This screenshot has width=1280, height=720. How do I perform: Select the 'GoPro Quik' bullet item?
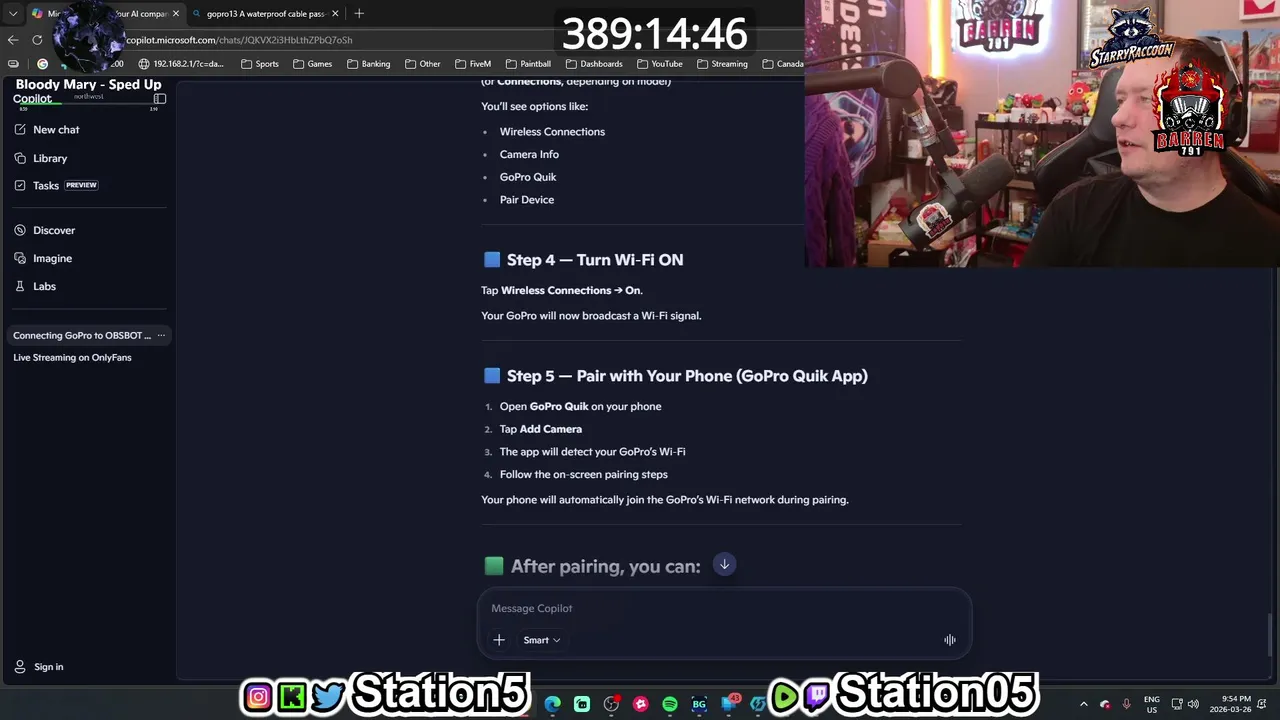click(x=528, y=177)
